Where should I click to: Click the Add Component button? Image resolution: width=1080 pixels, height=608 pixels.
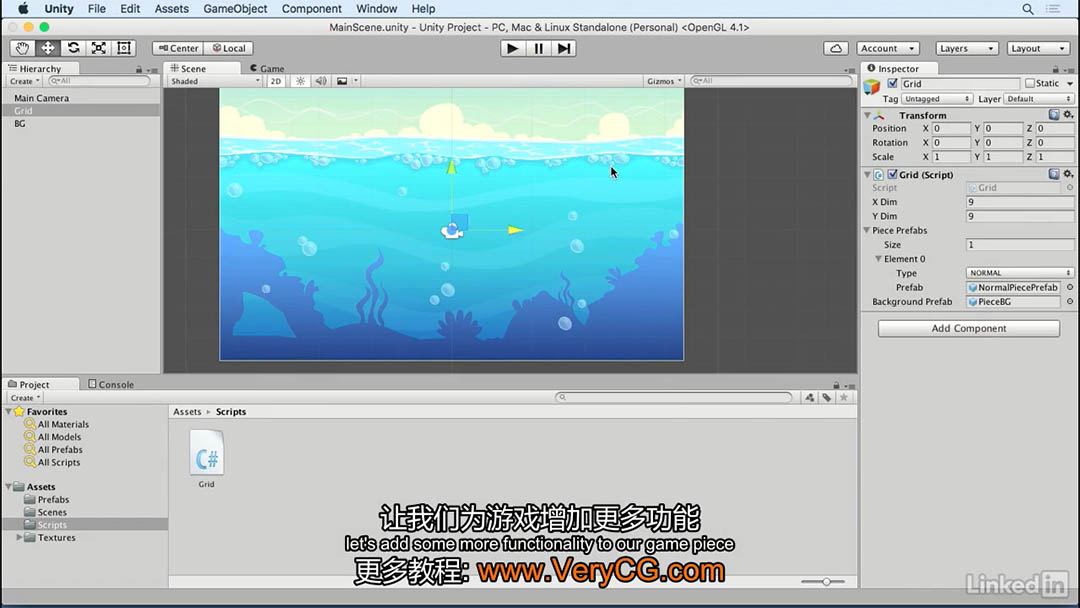coord(968,328)
